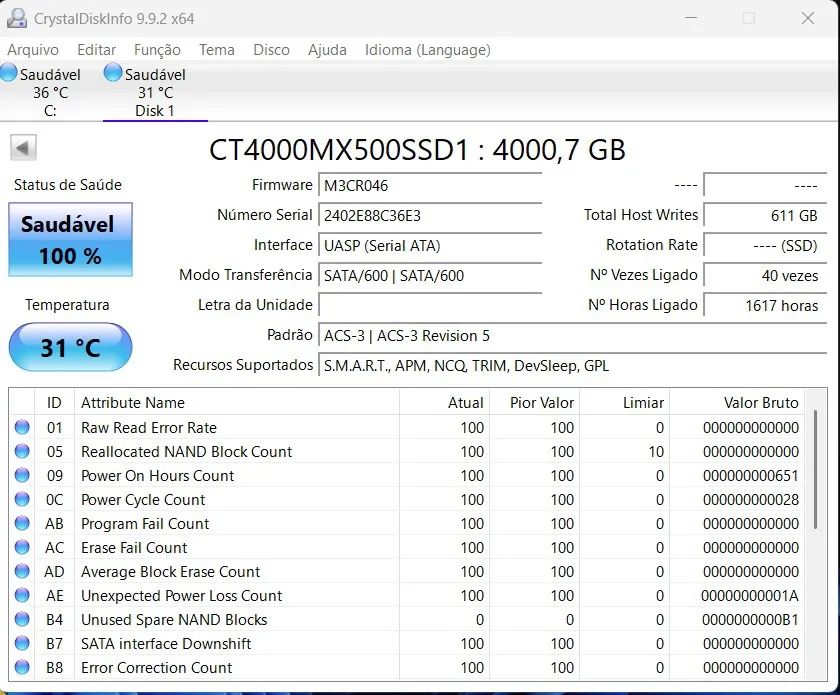Click the empty Letra da Unidade field
This screenshot has height=695, width=840.
430,305
